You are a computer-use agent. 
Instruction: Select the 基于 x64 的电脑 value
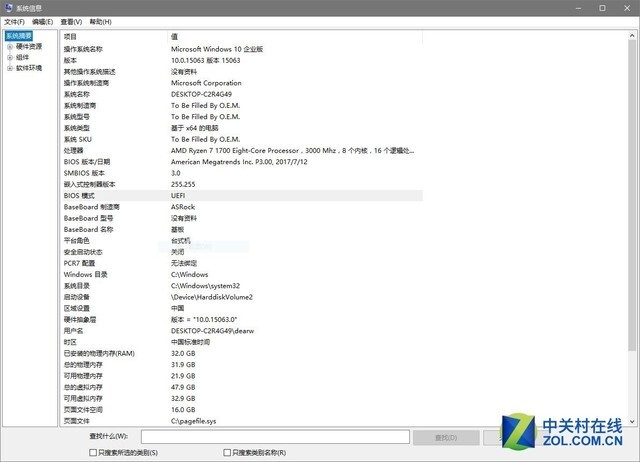(194, 128)
